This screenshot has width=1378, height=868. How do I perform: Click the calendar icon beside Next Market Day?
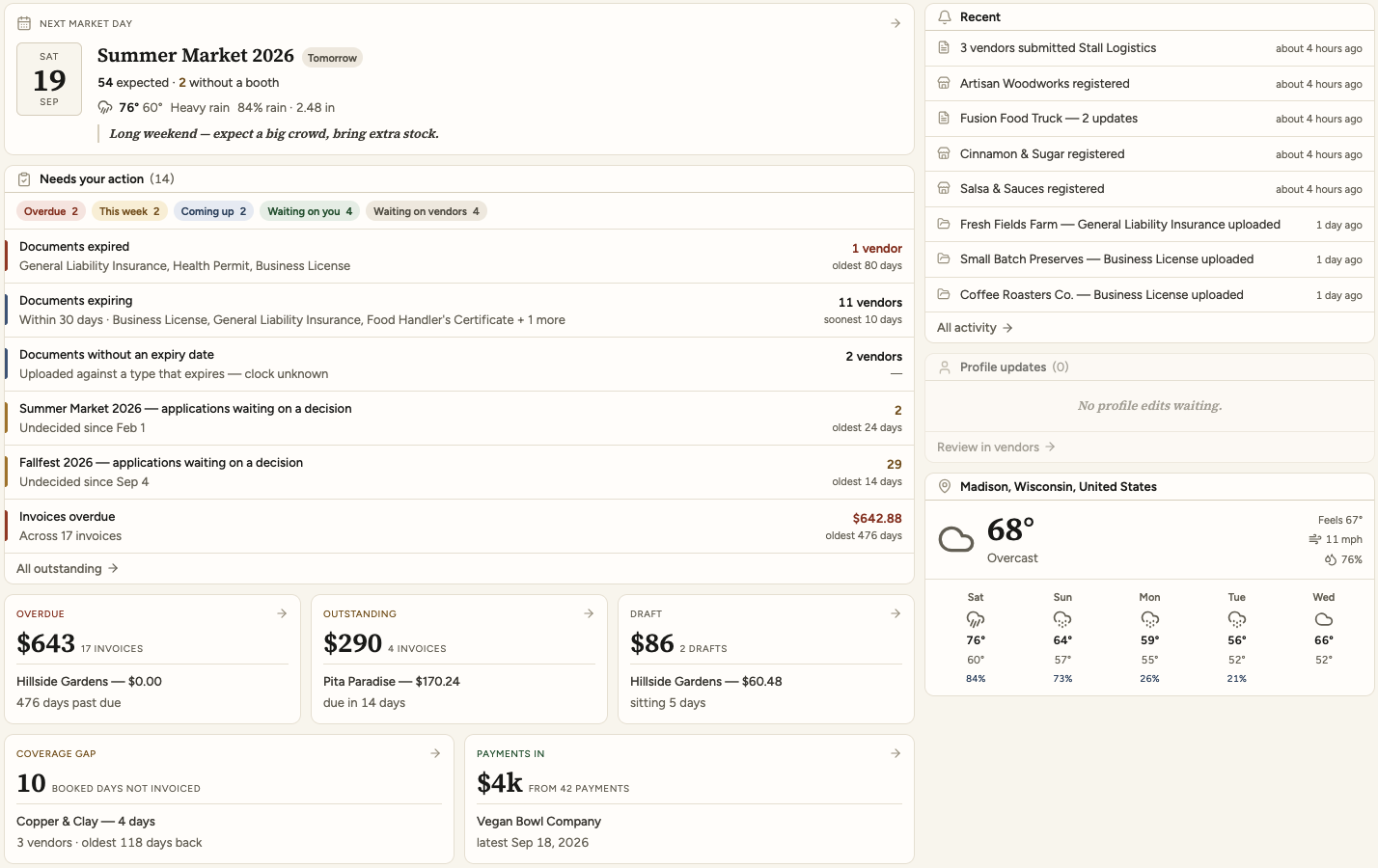pos(24,23)
